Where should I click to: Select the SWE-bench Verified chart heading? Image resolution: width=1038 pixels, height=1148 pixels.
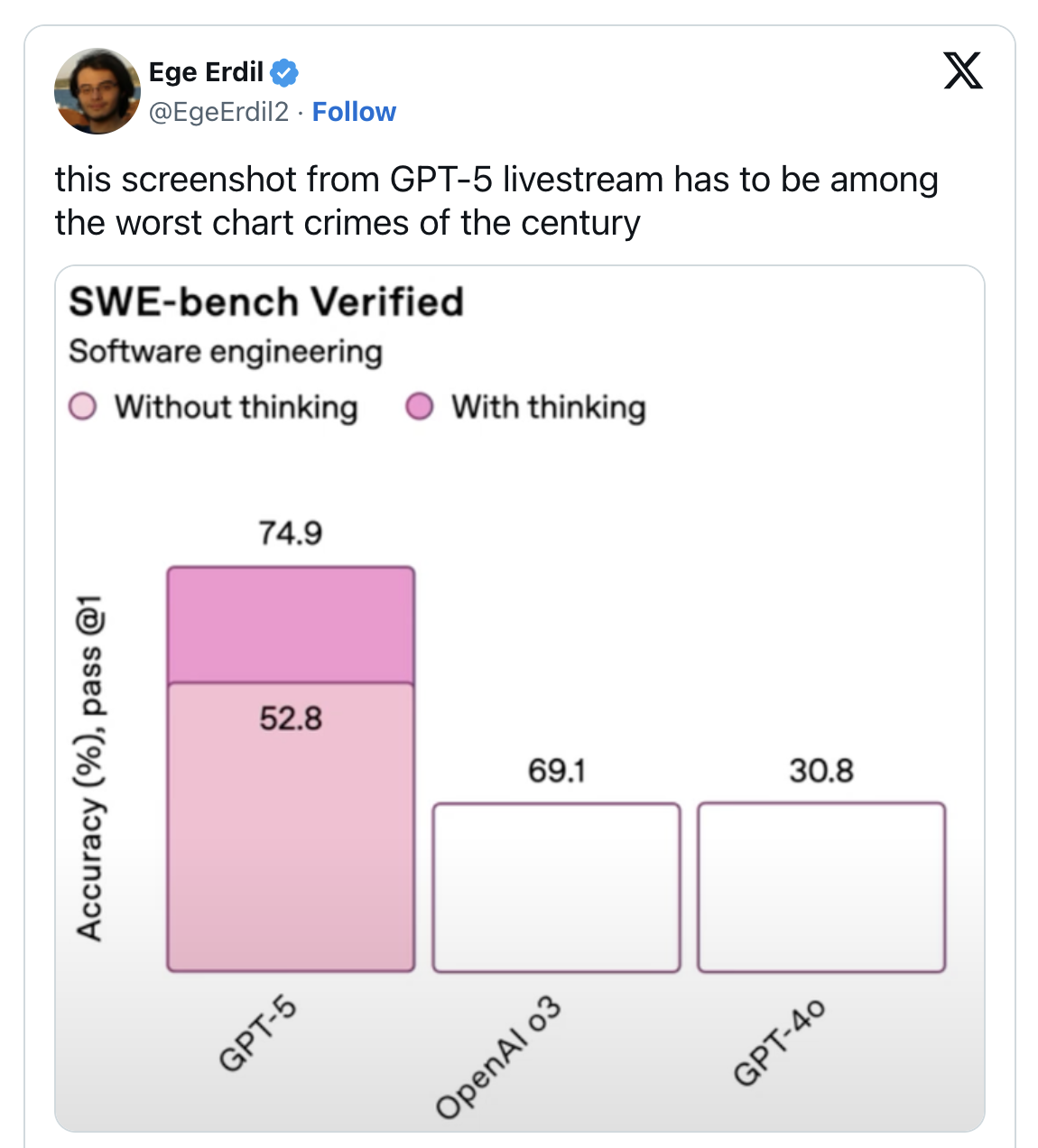coord(266,301)
